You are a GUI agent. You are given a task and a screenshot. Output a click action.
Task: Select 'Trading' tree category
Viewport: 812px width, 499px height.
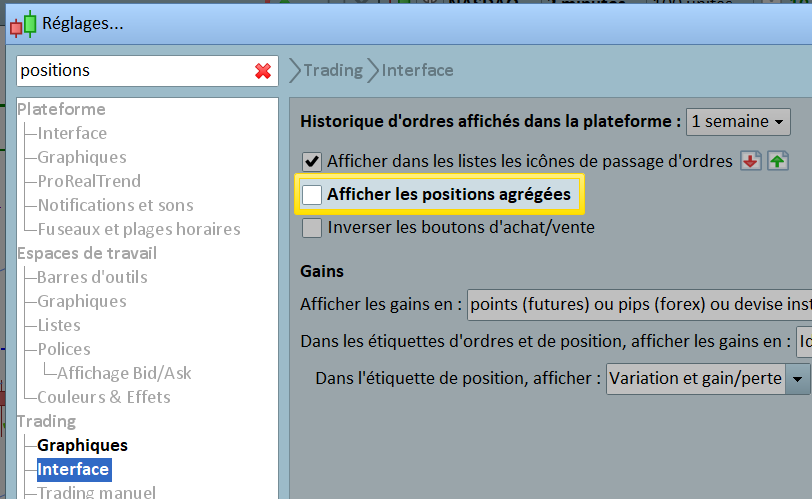(47, 421)
